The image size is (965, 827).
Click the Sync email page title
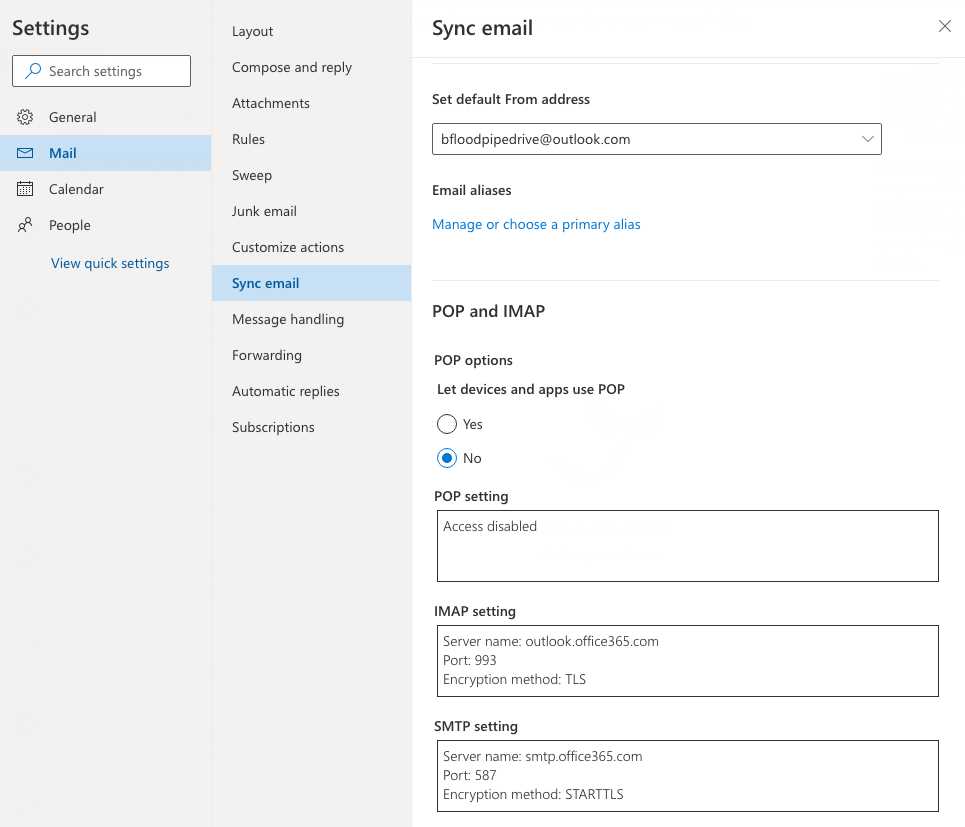tap(482, 28)
